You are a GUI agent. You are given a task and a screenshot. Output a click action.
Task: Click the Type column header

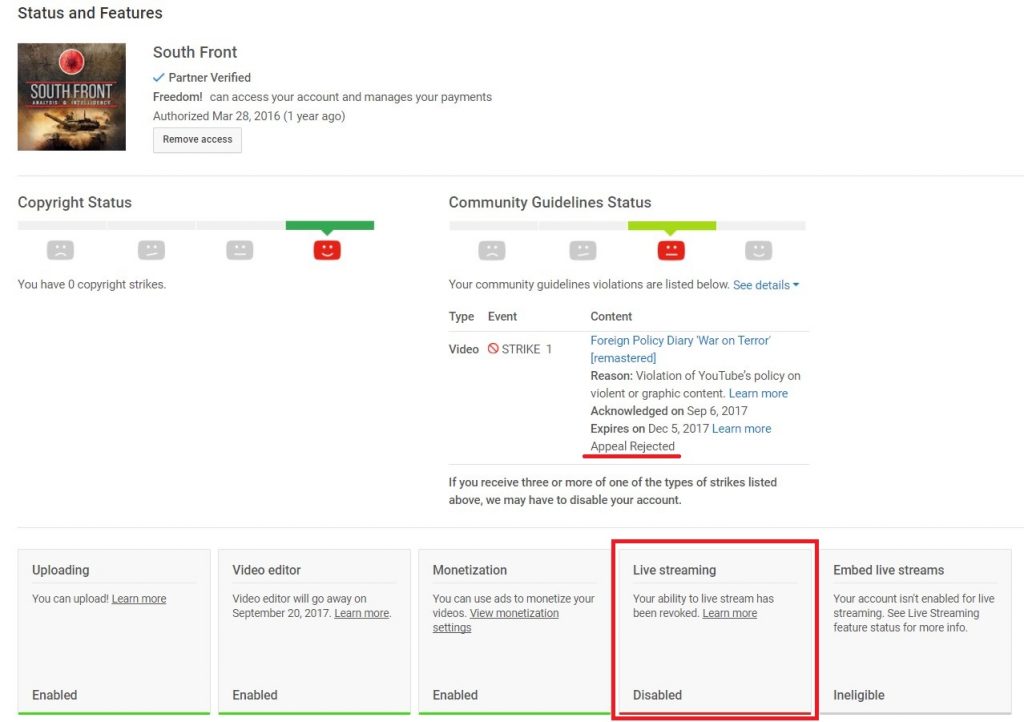[x=461, y=317]
